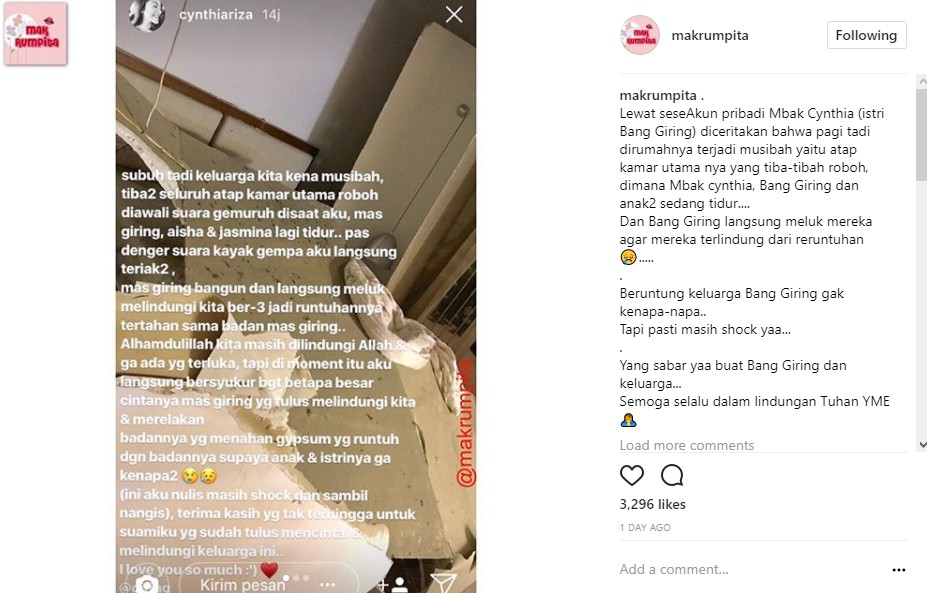This screenshot has width=927, height=593.
Task: Tap the paper plane send icon
Action: tap(443, 583)
